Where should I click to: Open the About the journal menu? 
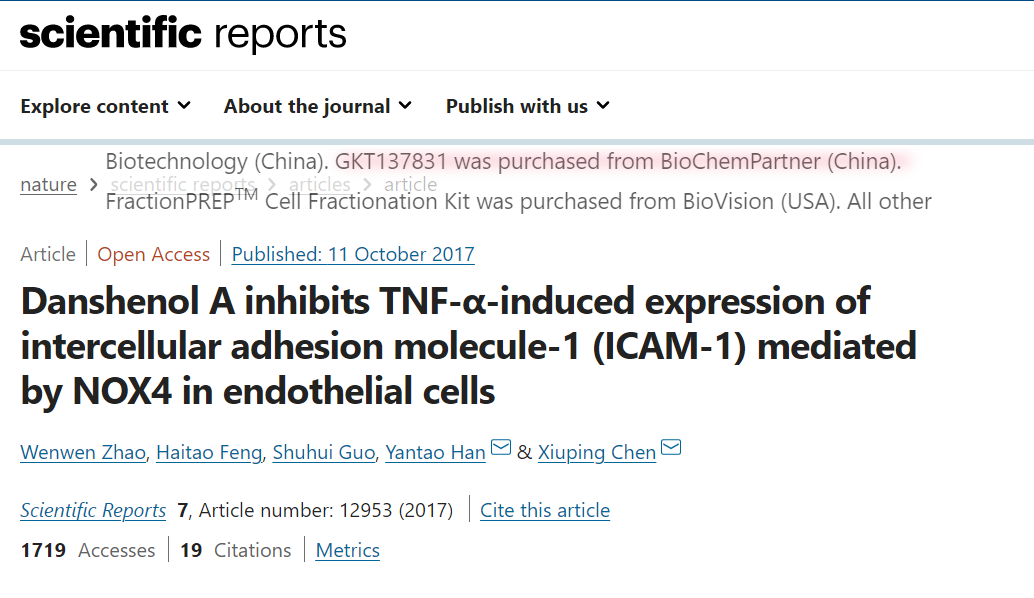[318, 106]
